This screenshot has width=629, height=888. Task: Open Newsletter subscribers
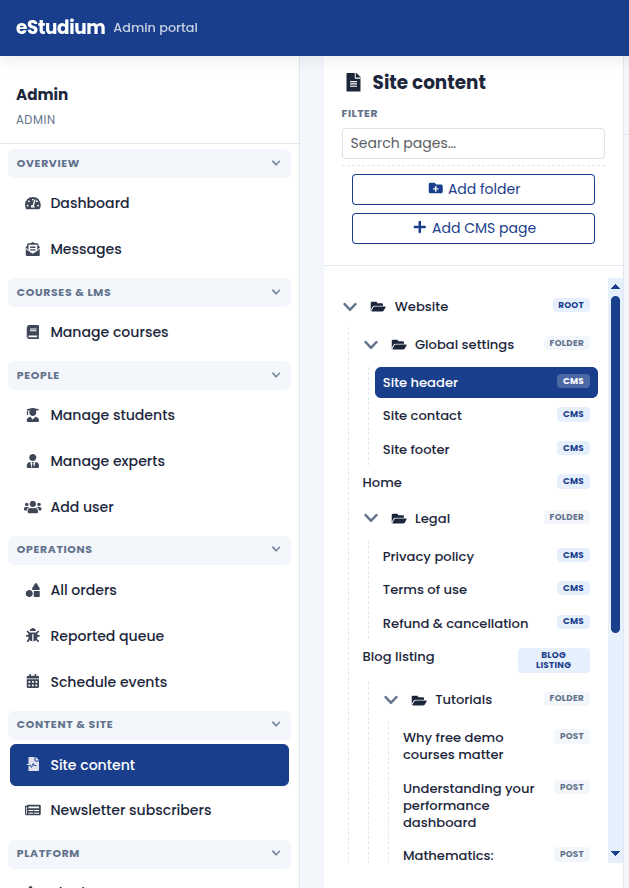pos(149,810)
